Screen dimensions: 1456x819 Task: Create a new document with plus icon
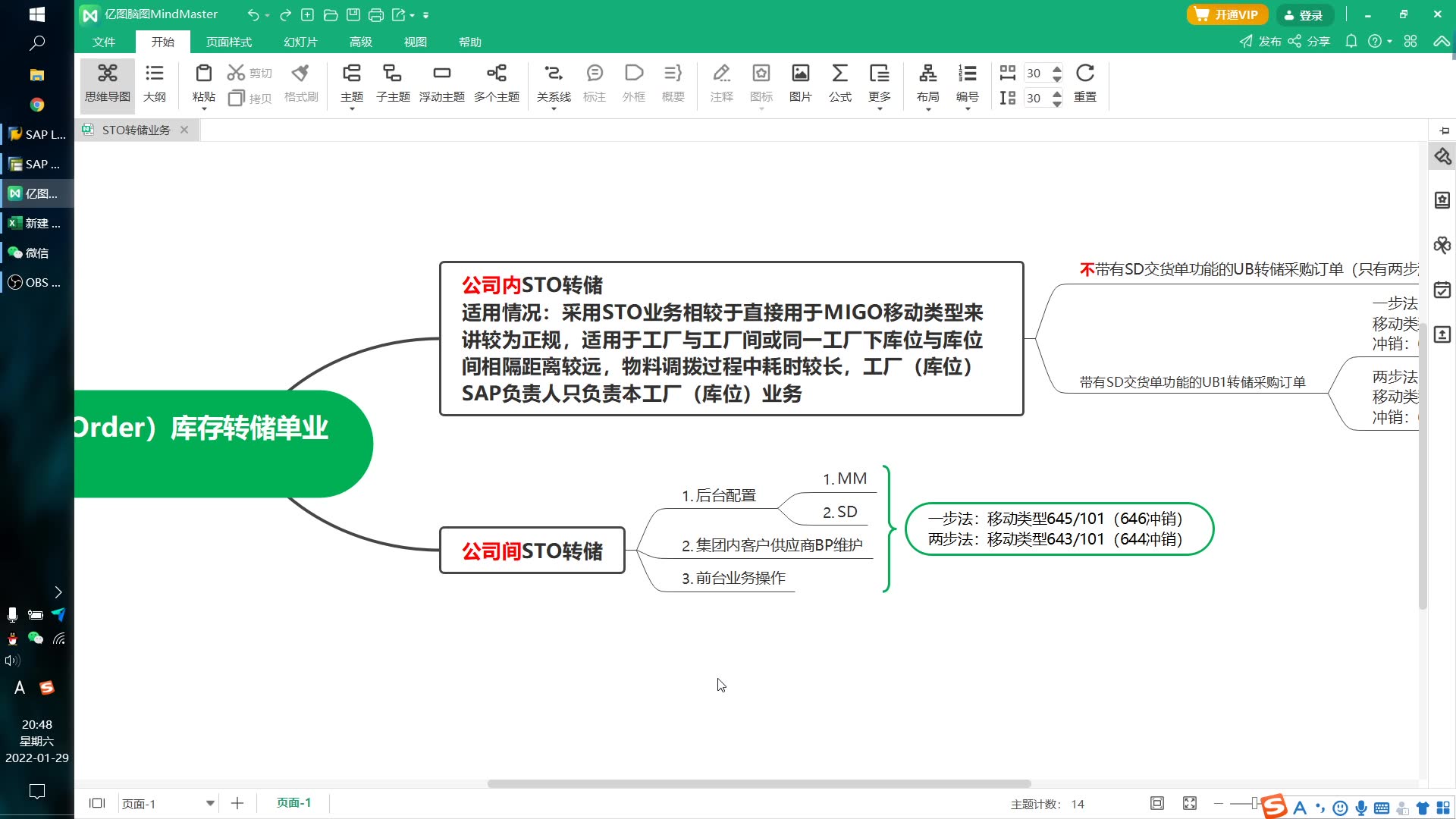307,15
